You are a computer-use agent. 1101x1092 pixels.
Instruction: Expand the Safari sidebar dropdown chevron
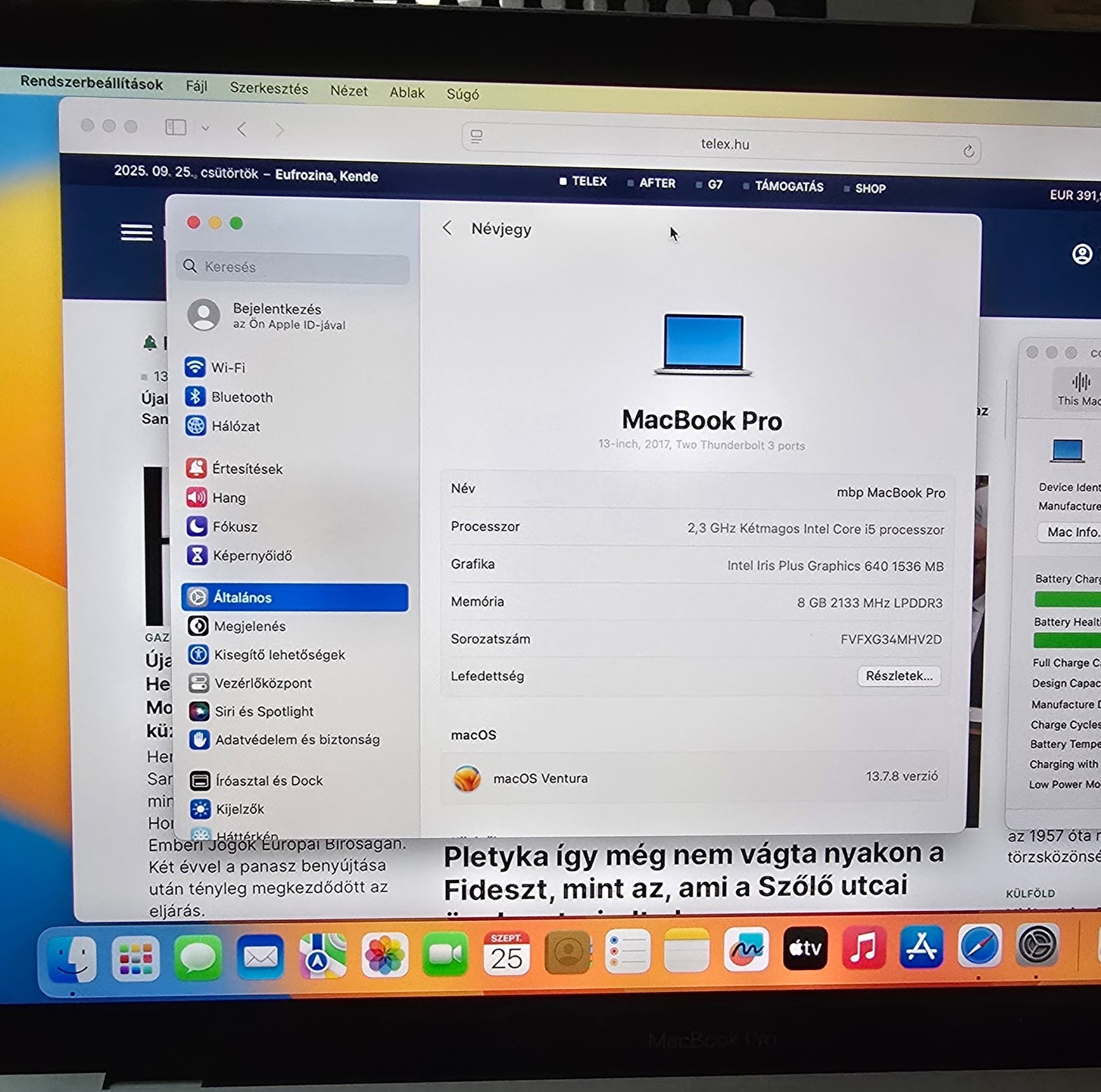pos(205,128)
